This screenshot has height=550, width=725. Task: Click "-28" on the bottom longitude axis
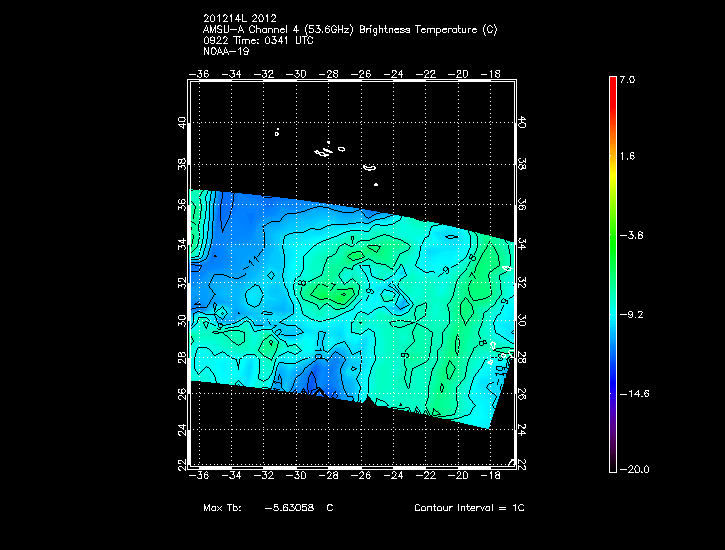point(328,476)
